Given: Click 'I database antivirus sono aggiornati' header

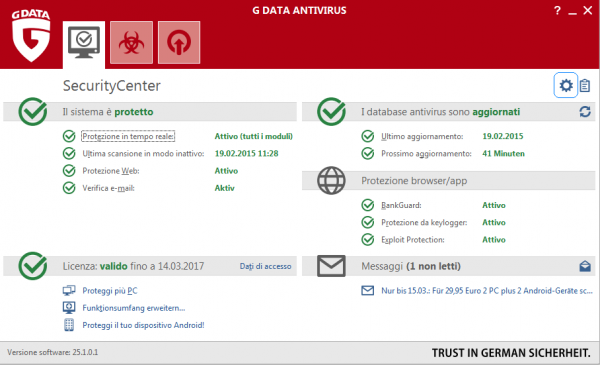Looking at the screenshot, I should 440,112.
